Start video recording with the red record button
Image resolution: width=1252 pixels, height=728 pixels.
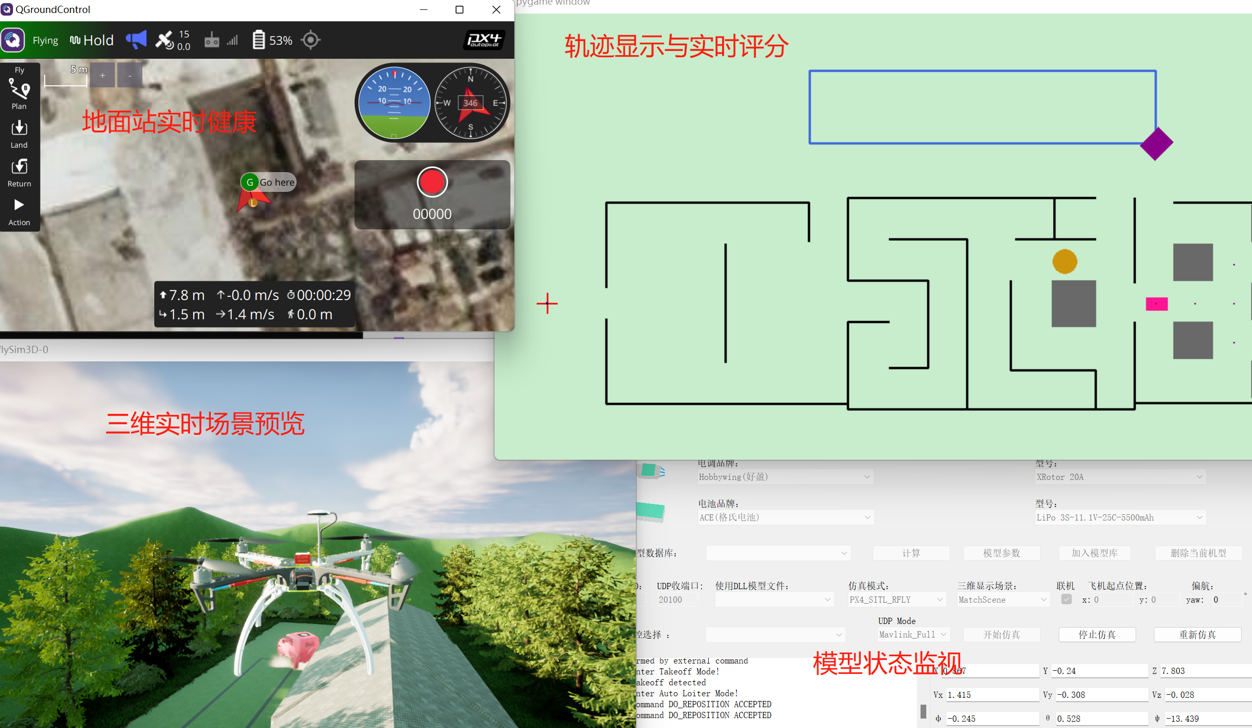tap(432, 182)
